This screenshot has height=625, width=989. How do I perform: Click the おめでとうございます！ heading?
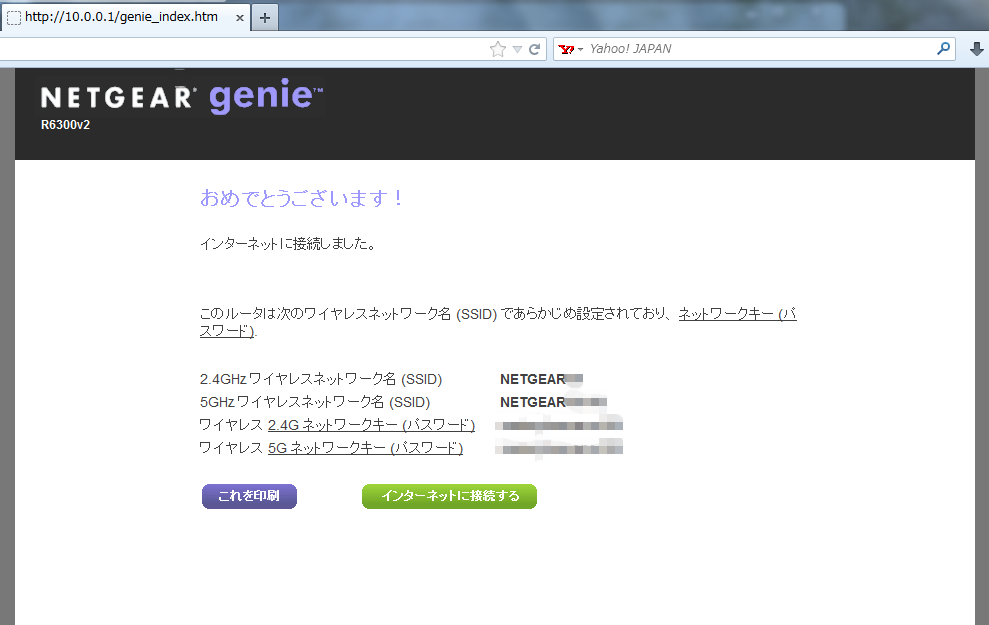pos(301,198)
